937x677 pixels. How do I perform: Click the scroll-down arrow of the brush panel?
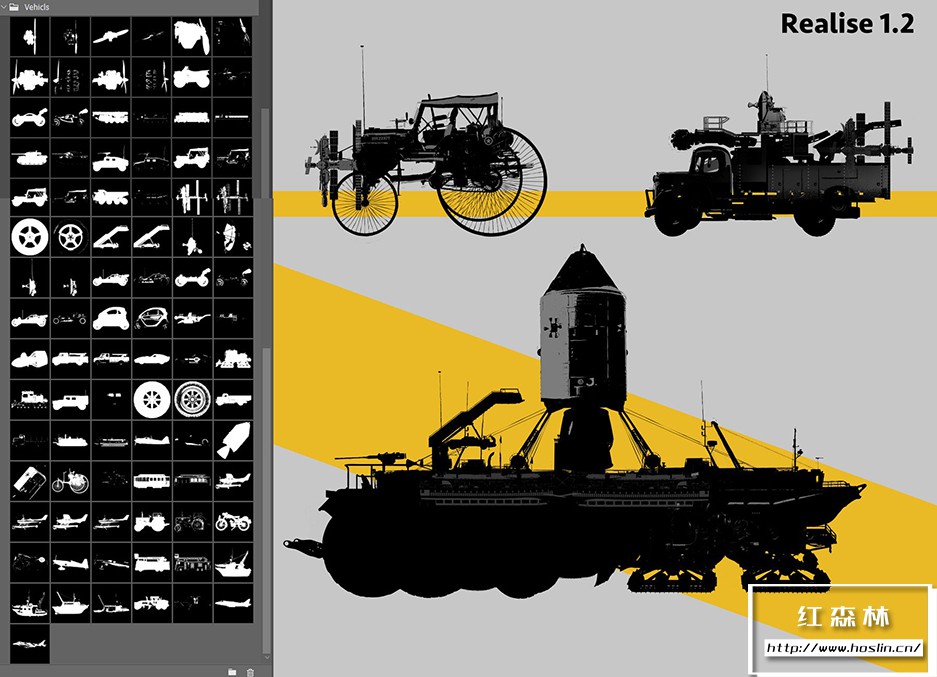click(x=267, y=657)
